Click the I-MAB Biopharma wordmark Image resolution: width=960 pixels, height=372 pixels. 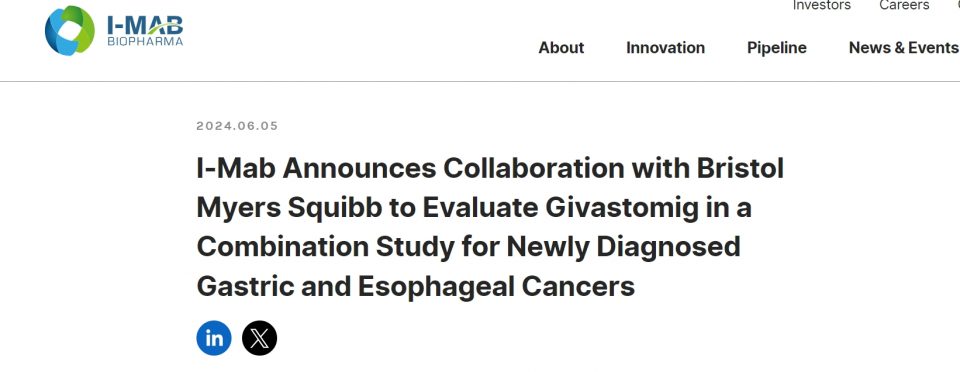145,31
